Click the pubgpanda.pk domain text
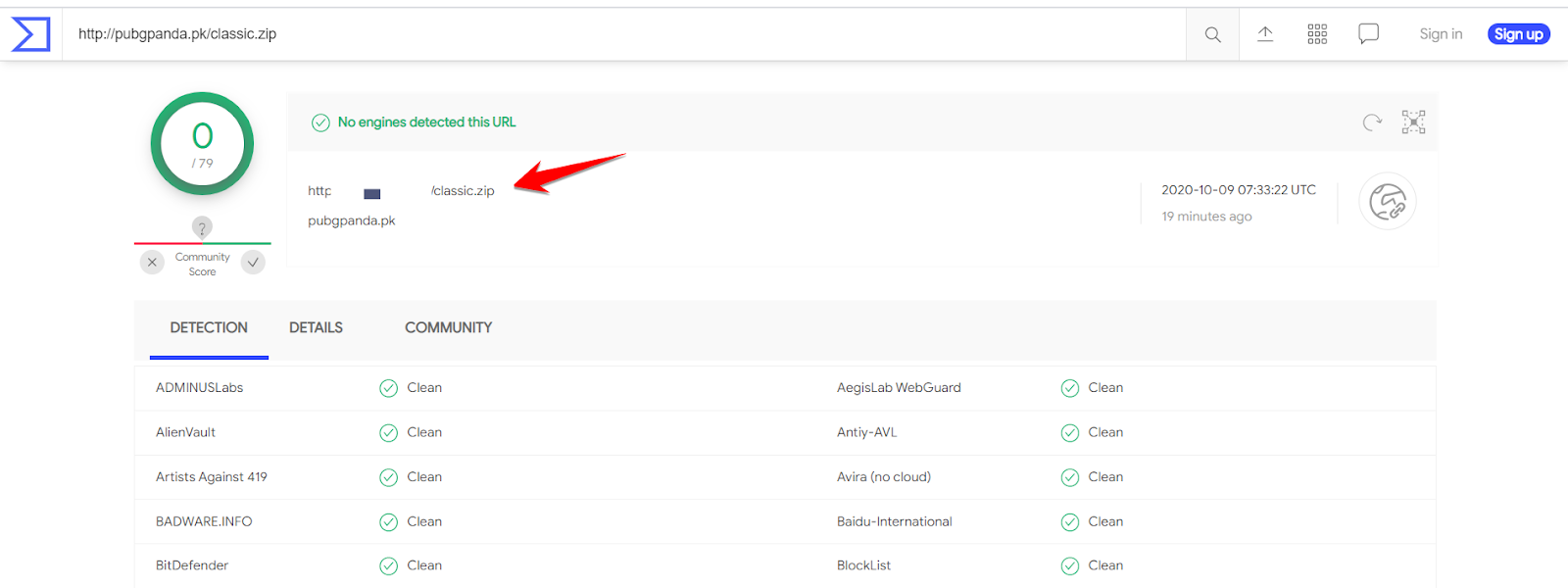 coord(352,220)
